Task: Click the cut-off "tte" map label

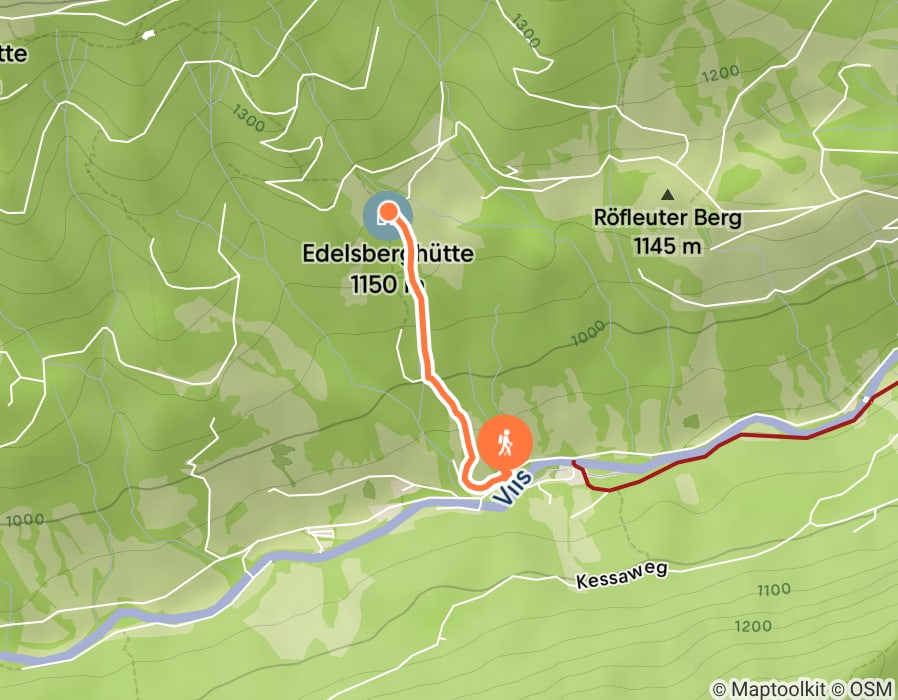Action: click(x=13, y=54)
